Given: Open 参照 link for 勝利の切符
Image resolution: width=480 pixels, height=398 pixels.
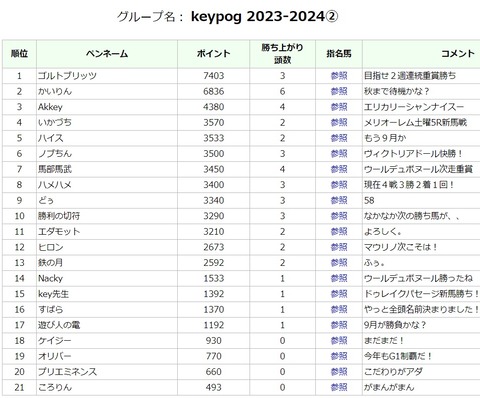Looking at the screenshot, I should click(x=339, y=216).
